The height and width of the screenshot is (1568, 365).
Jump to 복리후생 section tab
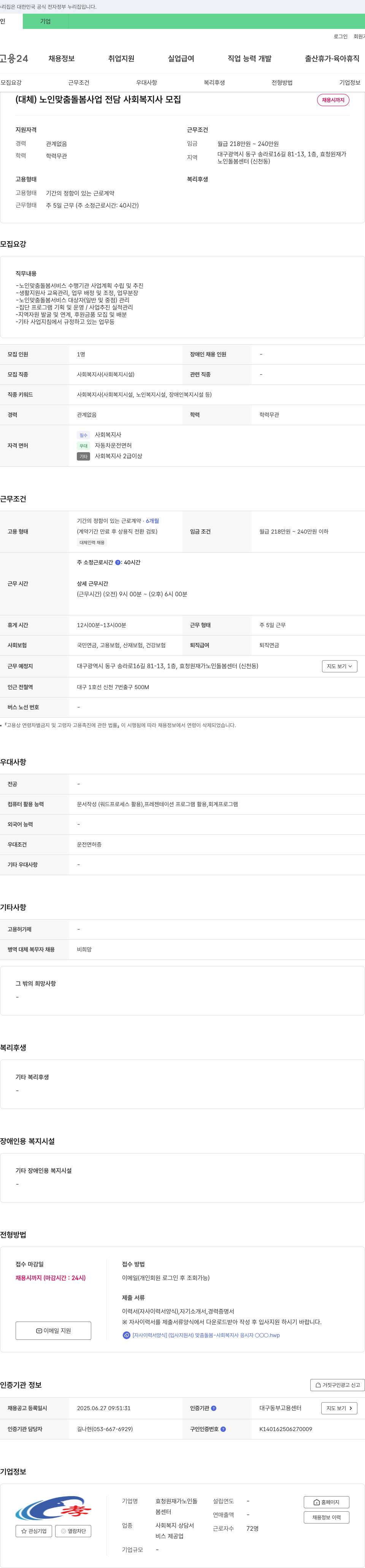[x=214, y=82]
